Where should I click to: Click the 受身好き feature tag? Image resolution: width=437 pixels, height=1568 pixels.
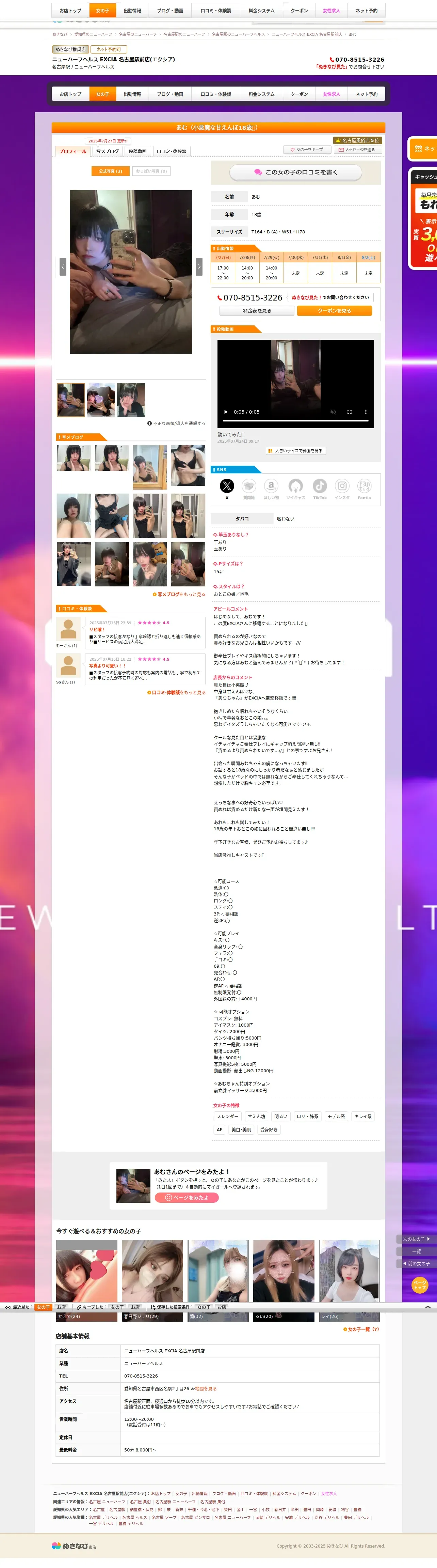click(x=269, y=1130)
